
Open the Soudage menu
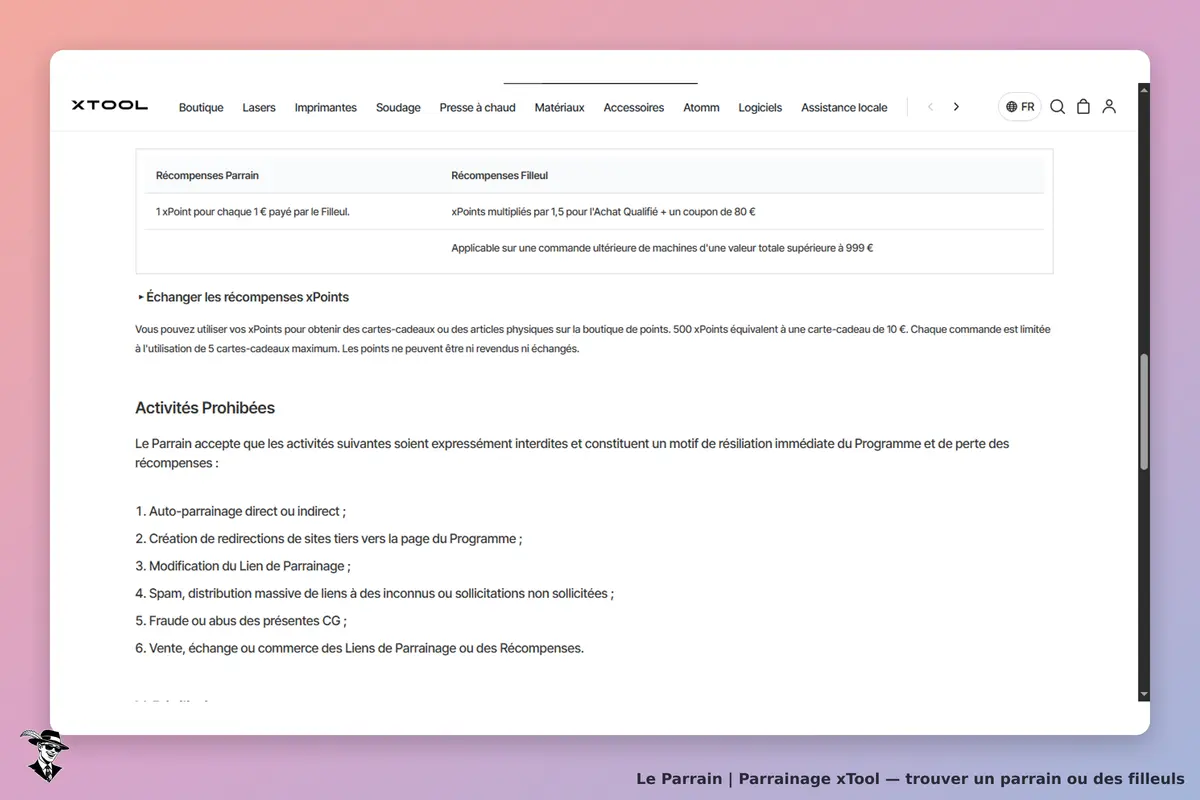click(x=398, y=107)
